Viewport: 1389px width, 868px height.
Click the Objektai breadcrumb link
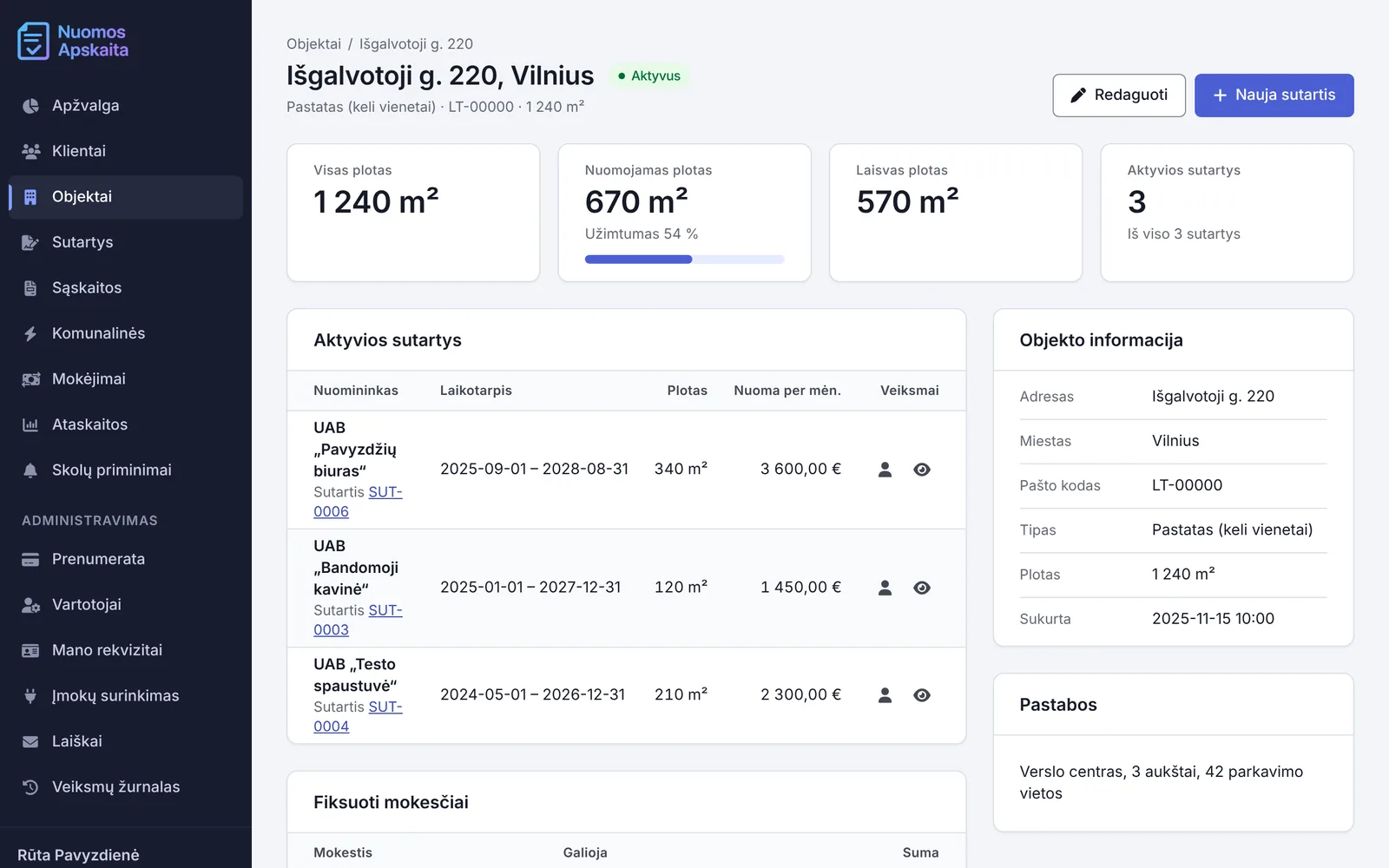(313, 44)
